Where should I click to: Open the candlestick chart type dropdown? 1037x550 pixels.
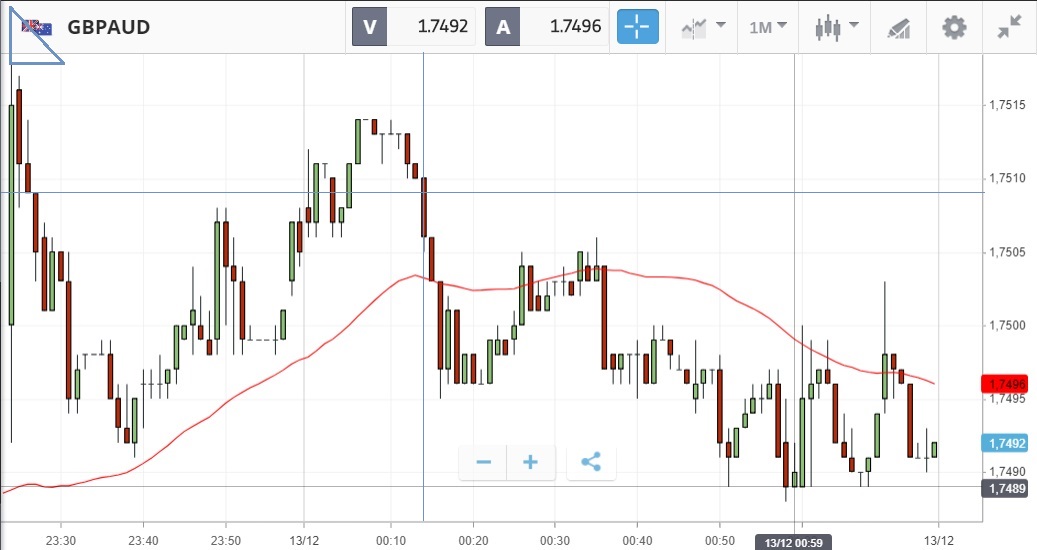click(x=836, y=27)
